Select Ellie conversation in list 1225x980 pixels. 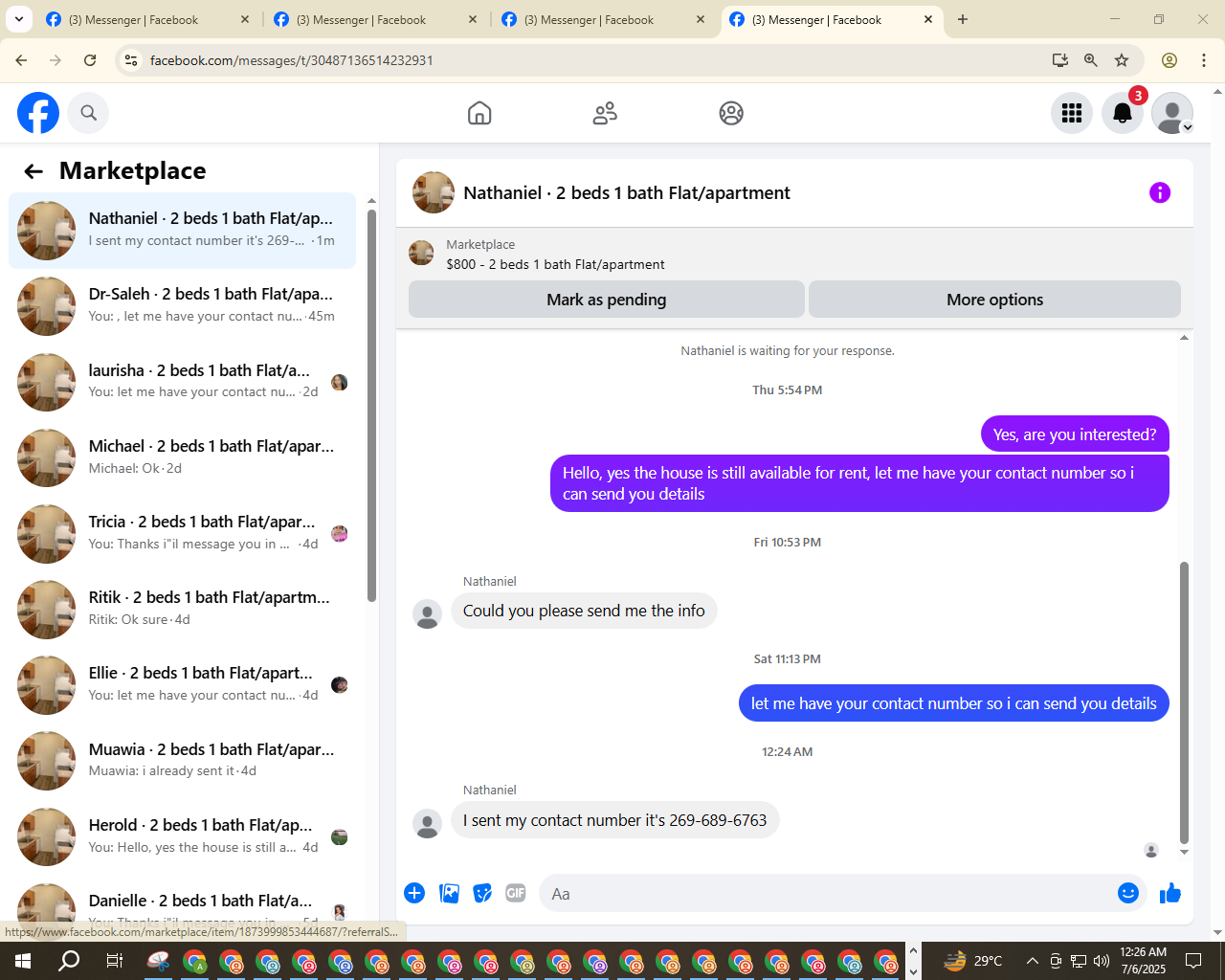click(182, 685)
